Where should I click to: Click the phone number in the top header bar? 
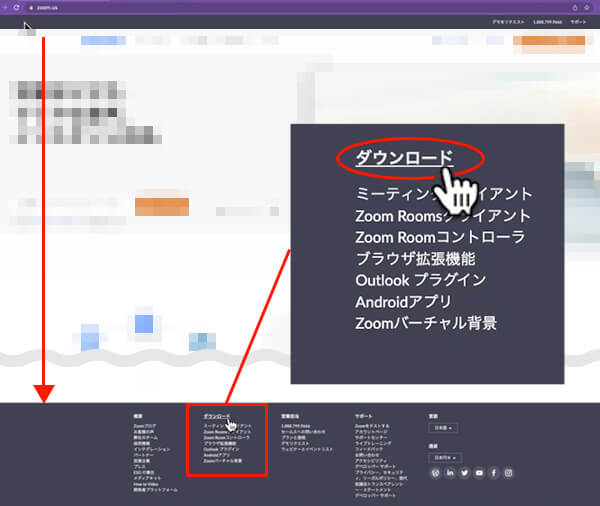pyautogui.click(x=548, y=22)
